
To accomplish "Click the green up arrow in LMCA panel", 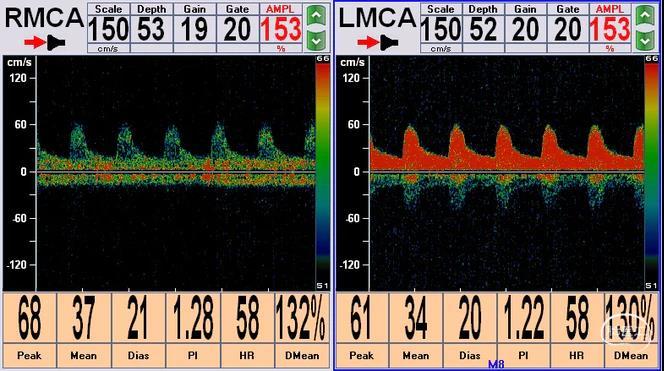I will [645, 17].
